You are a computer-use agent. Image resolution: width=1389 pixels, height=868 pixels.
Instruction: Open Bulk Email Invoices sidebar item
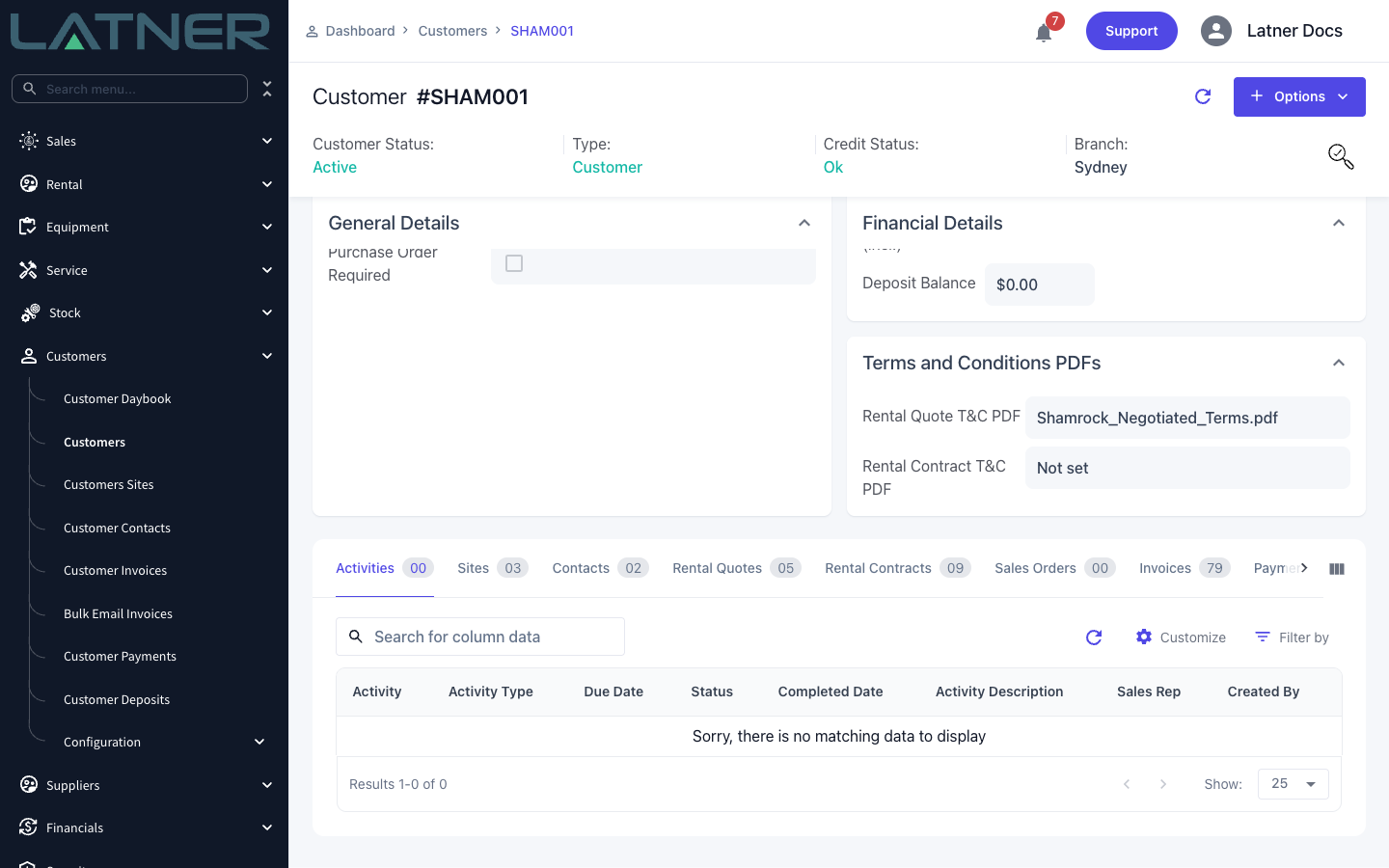[x=119, y=614]
